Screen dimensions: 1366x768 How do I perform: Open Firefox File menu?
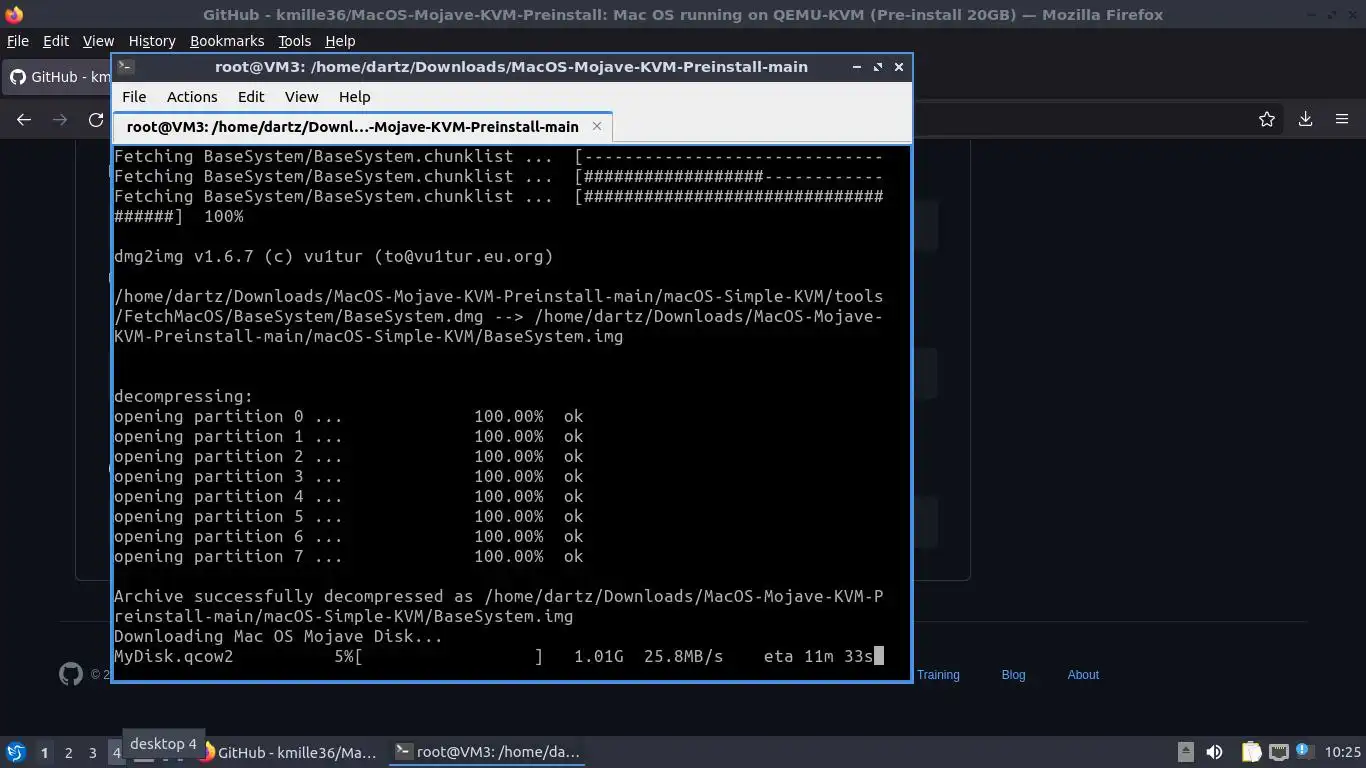click(18, 41)
